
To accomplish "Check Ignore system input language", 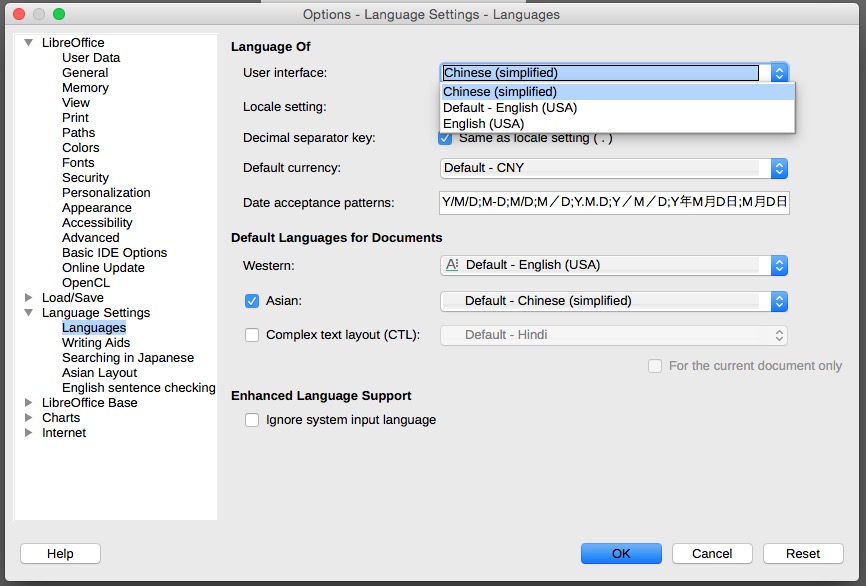I will [252, 420].
